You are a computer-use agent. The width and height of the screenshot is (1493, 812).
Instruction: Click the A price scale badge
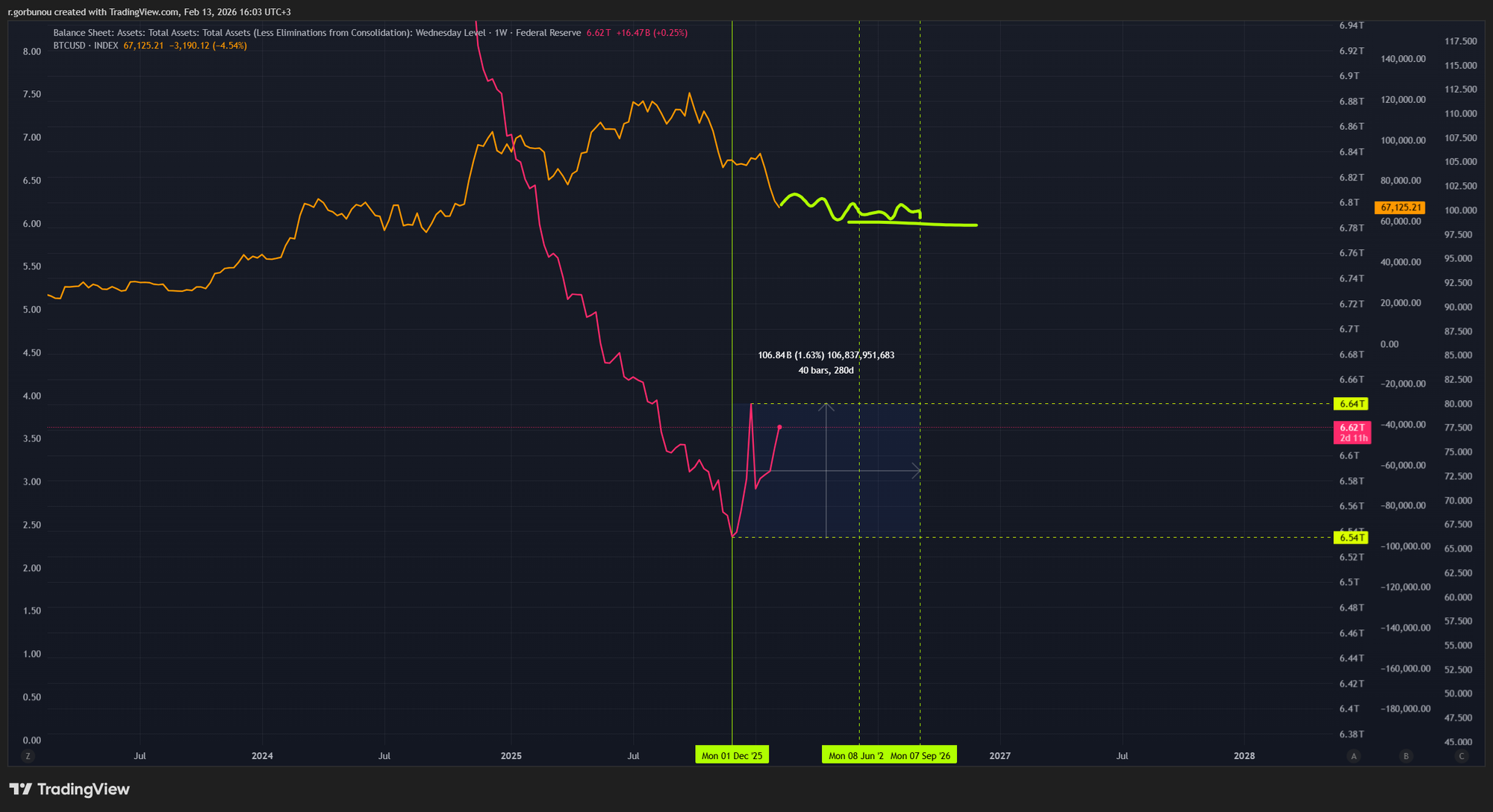[x=1353, y=756]
